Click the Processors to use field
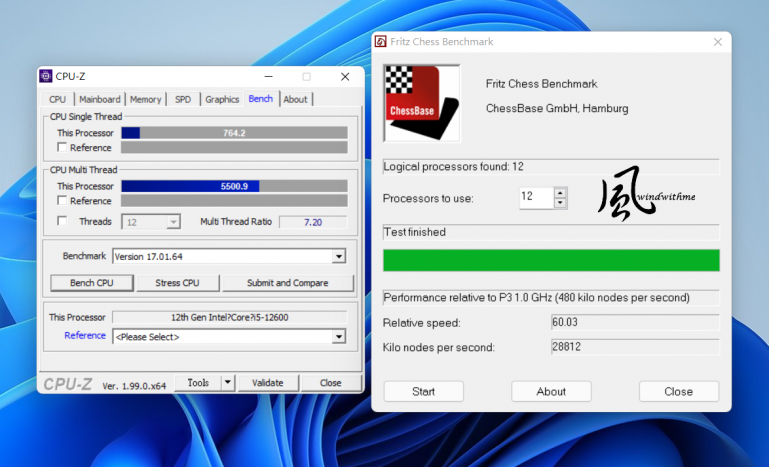The image size is (769, 467). [537, 197]
